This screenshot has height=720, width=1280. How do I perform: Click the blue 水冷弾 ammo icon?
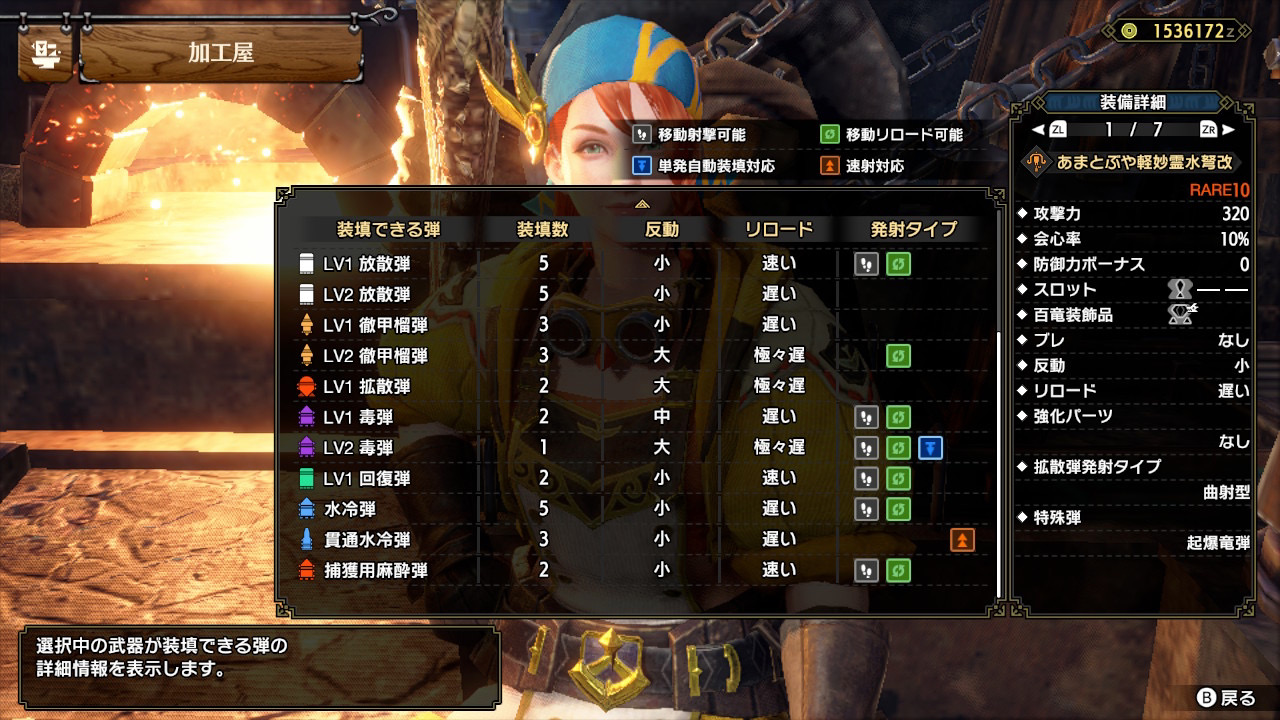pos(307,509)
